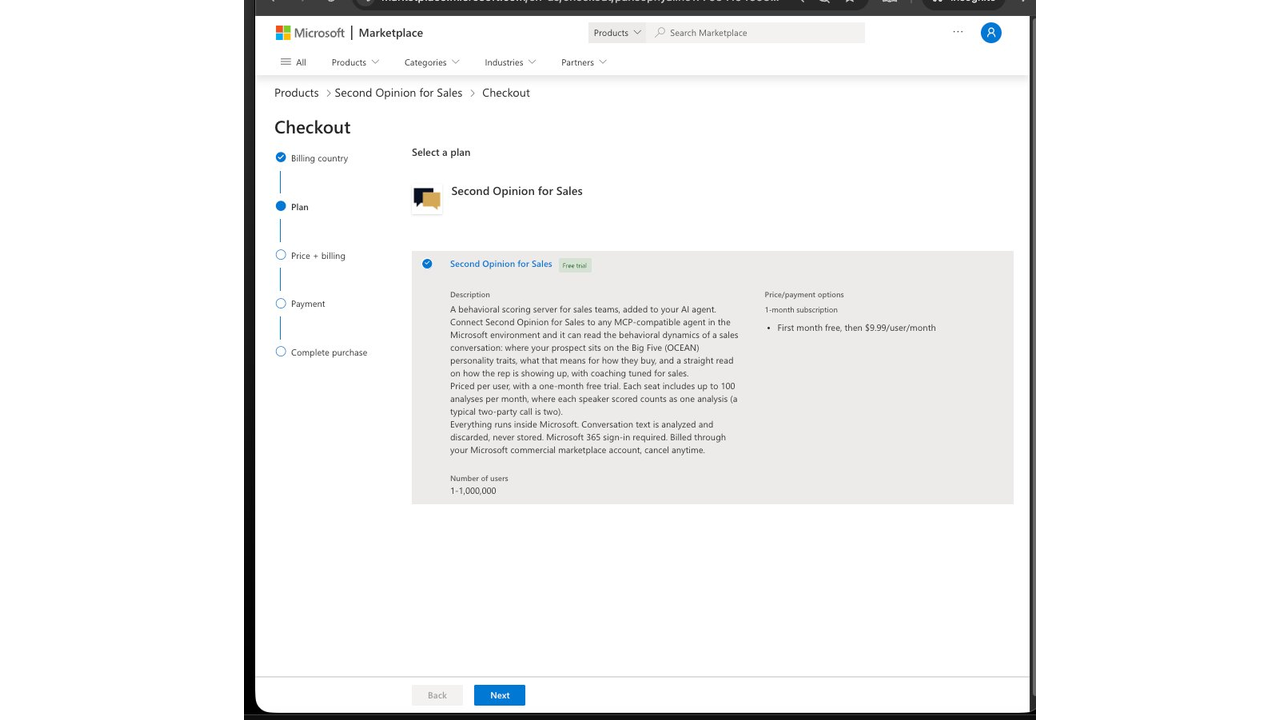Image resolution: width=1280 pixels, height=720 pixels.
Task: Go back to Billing country step label
Action: pyautogui.click(x=319, y=158)
